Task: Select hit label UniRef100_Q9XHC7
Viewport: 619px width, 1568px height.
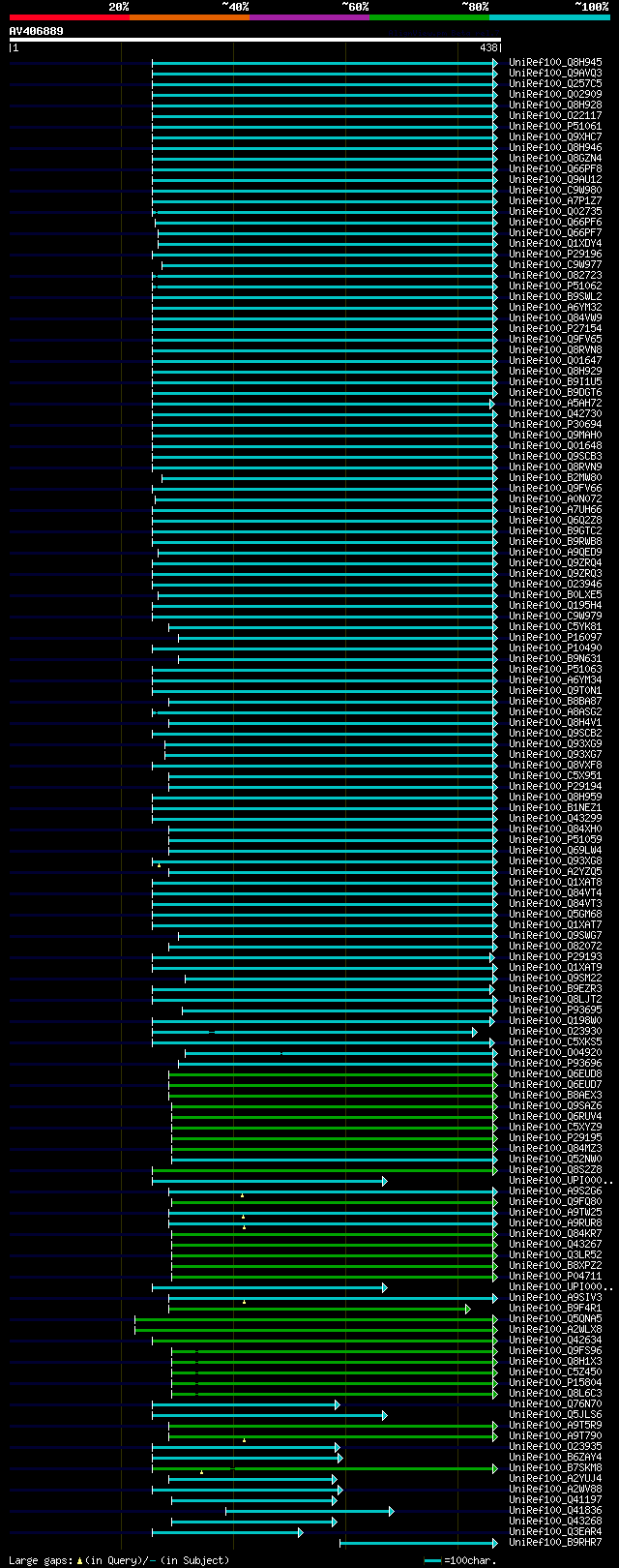Action: (555, 137)
